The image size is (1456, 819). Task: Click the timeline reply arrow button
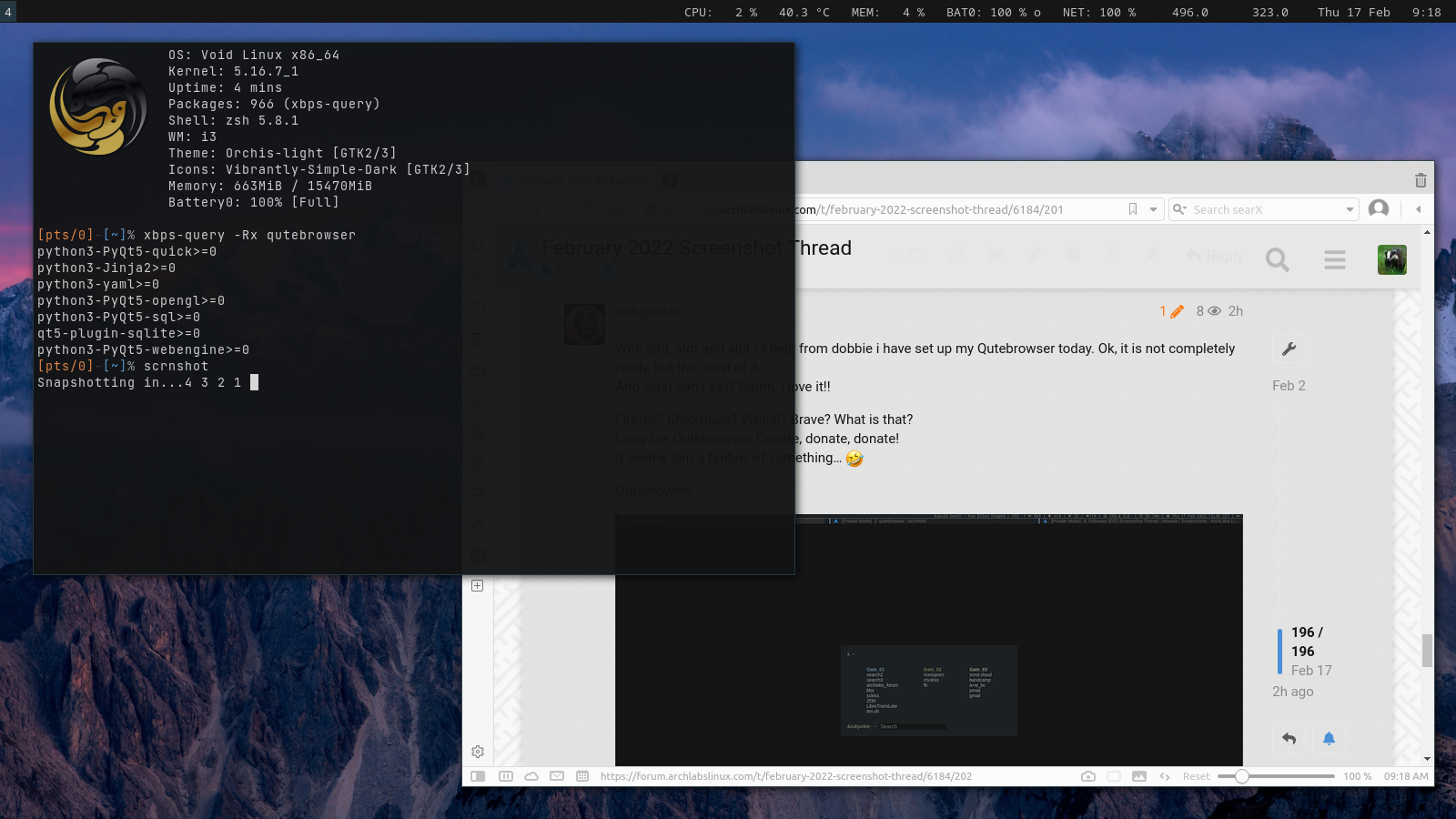click(1289, 738)
